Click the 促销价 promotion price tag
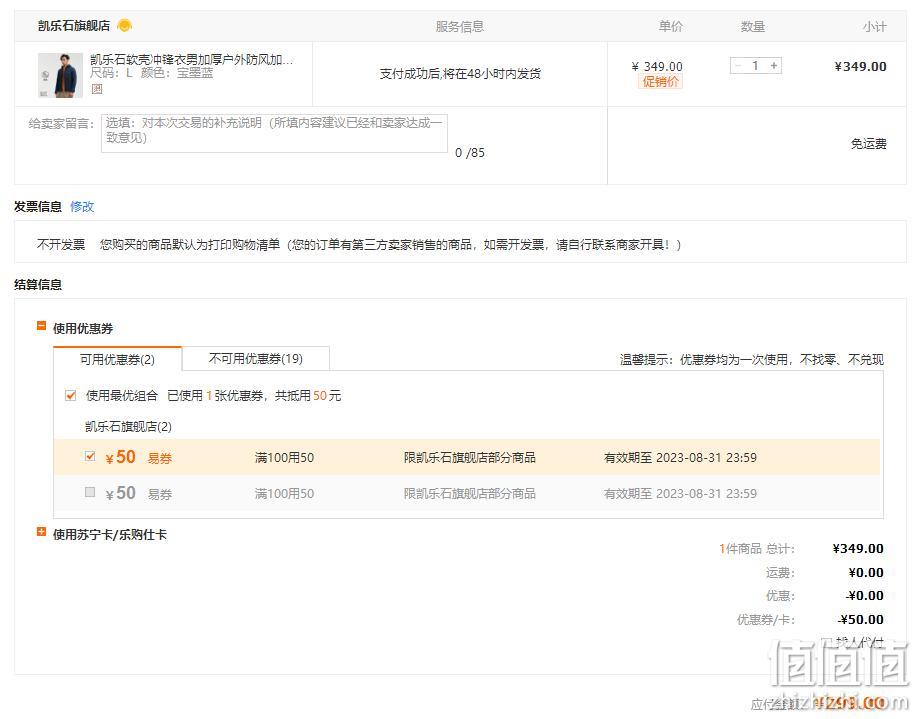This screenshot has width=918, height=719. pyautogui.click(x=660, y=81)
